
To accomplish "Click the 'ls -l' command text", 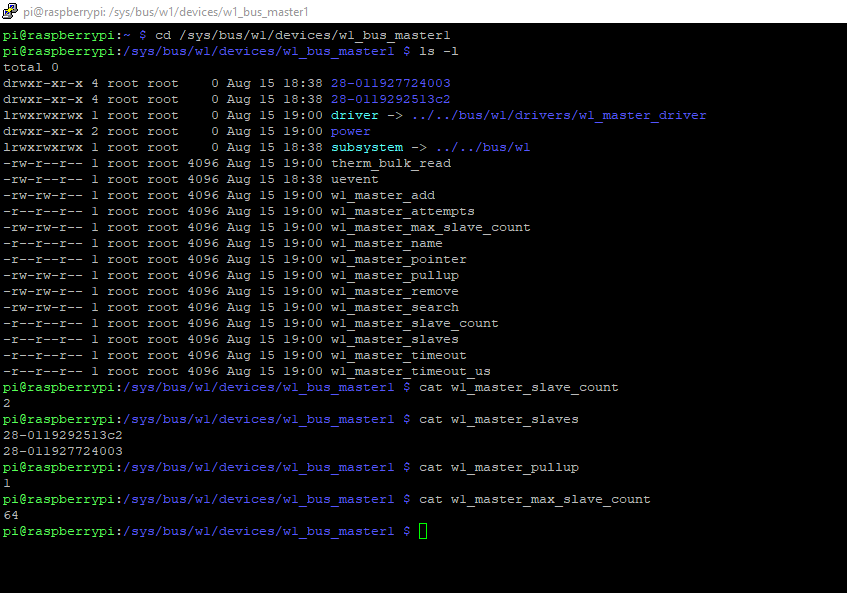I will pos(439,51).
